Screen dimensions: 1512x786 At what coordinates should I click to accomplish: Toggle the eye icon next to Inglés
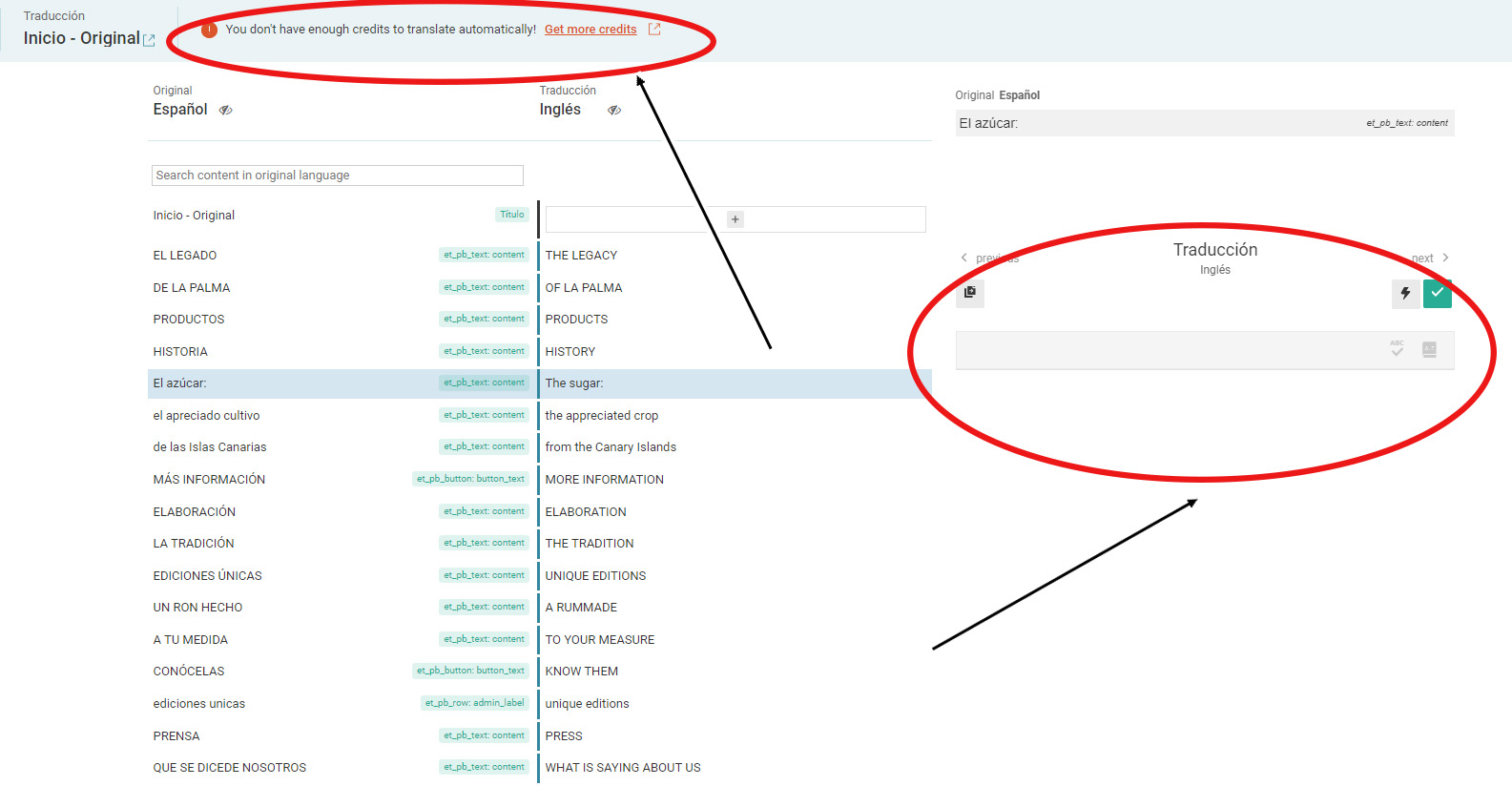(x=614, y=111)
